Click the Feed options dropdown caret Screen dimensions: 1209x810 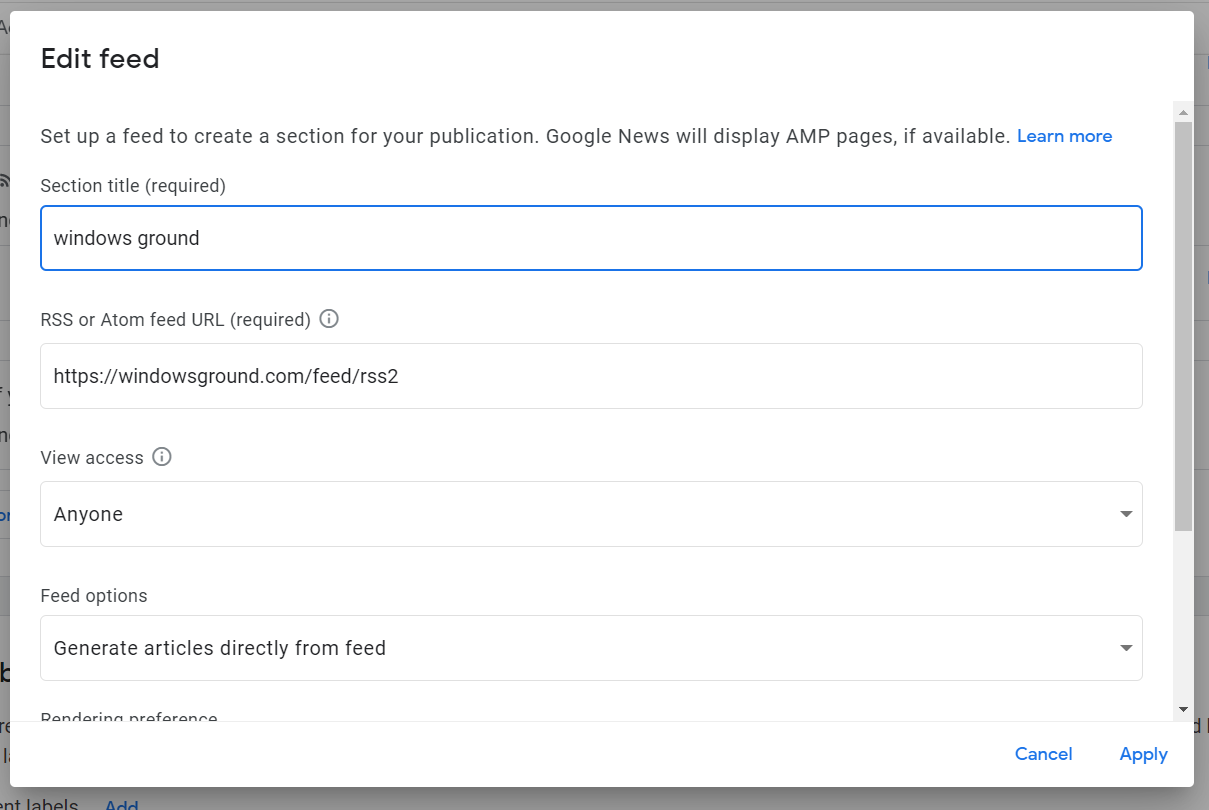coord(1128,647)
